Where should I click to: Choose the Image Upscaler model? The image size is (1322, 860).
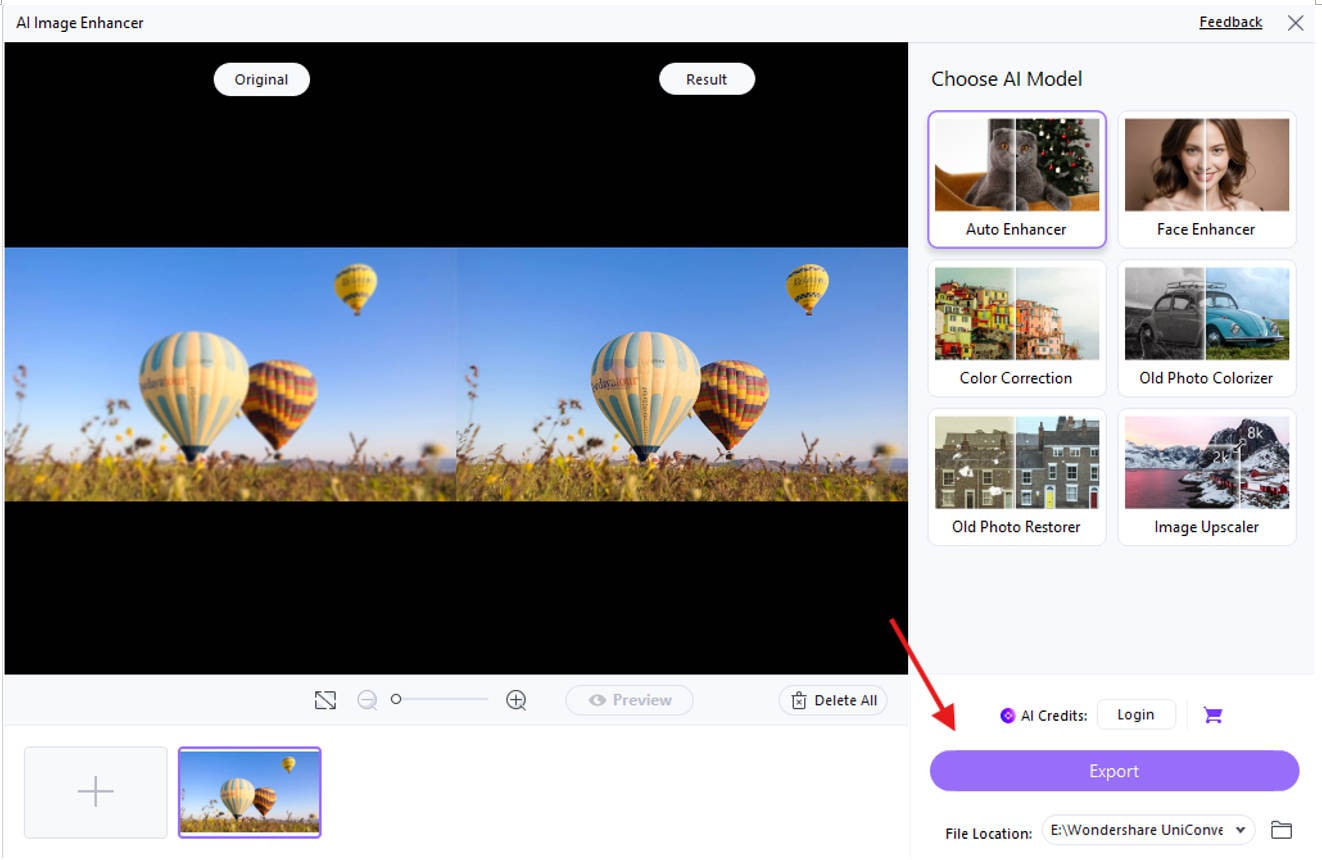pyautogui.click(x=1207, y=477)
